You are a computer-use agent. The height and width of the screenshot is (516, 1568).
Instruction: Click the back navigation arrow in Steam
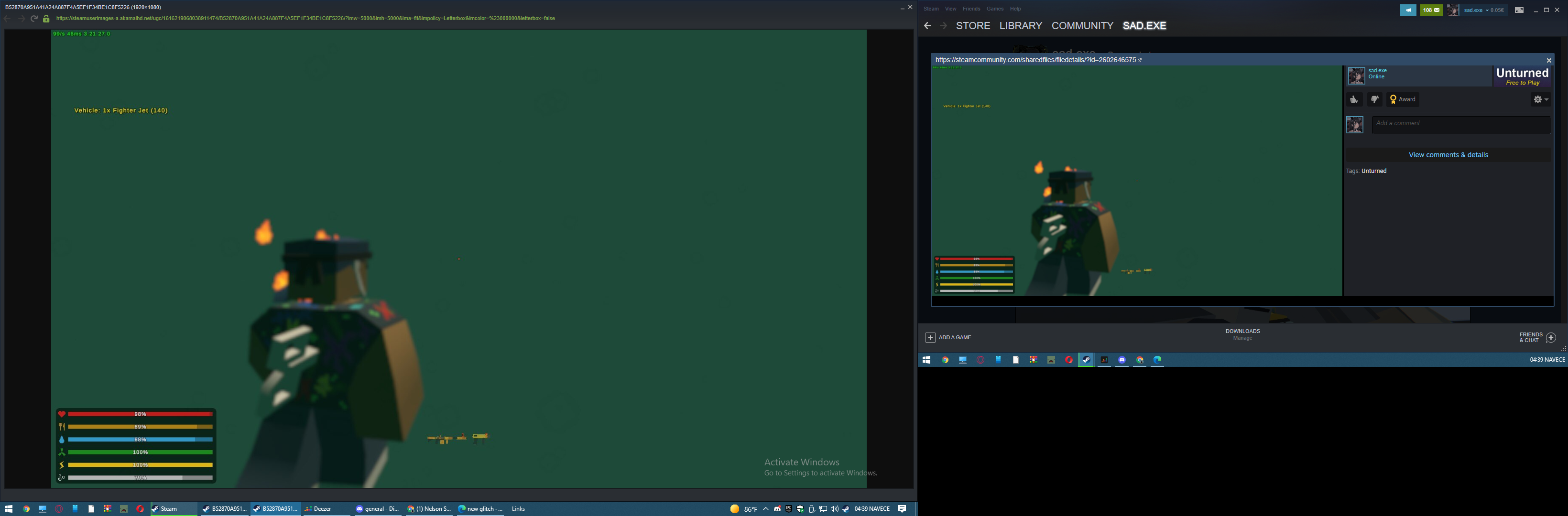pos(926,25)
